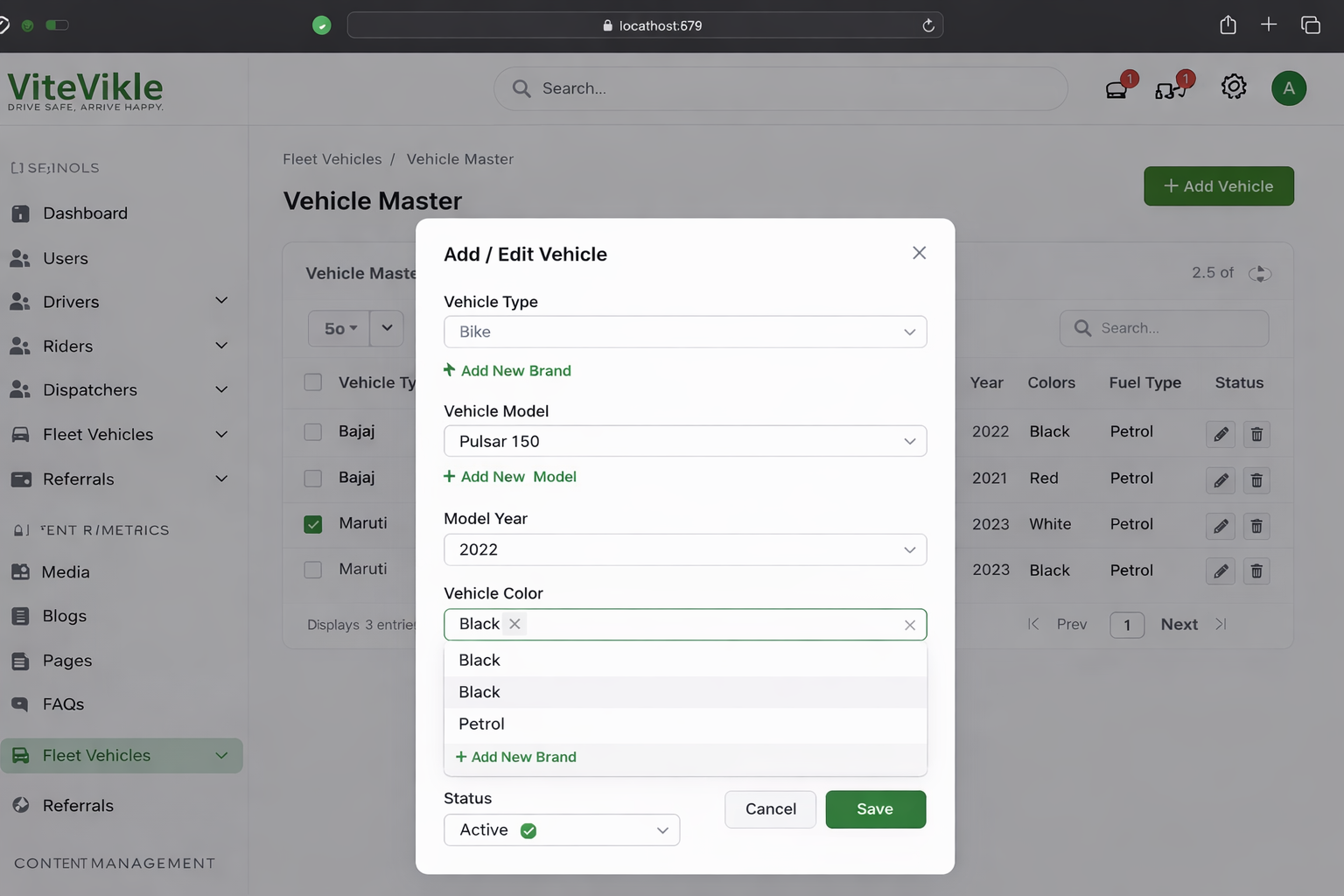Image resolution: width=1344 pixels, height=896 pixels.
Task: Open Blogs in sidebar
Action: [x=65, y=616]
